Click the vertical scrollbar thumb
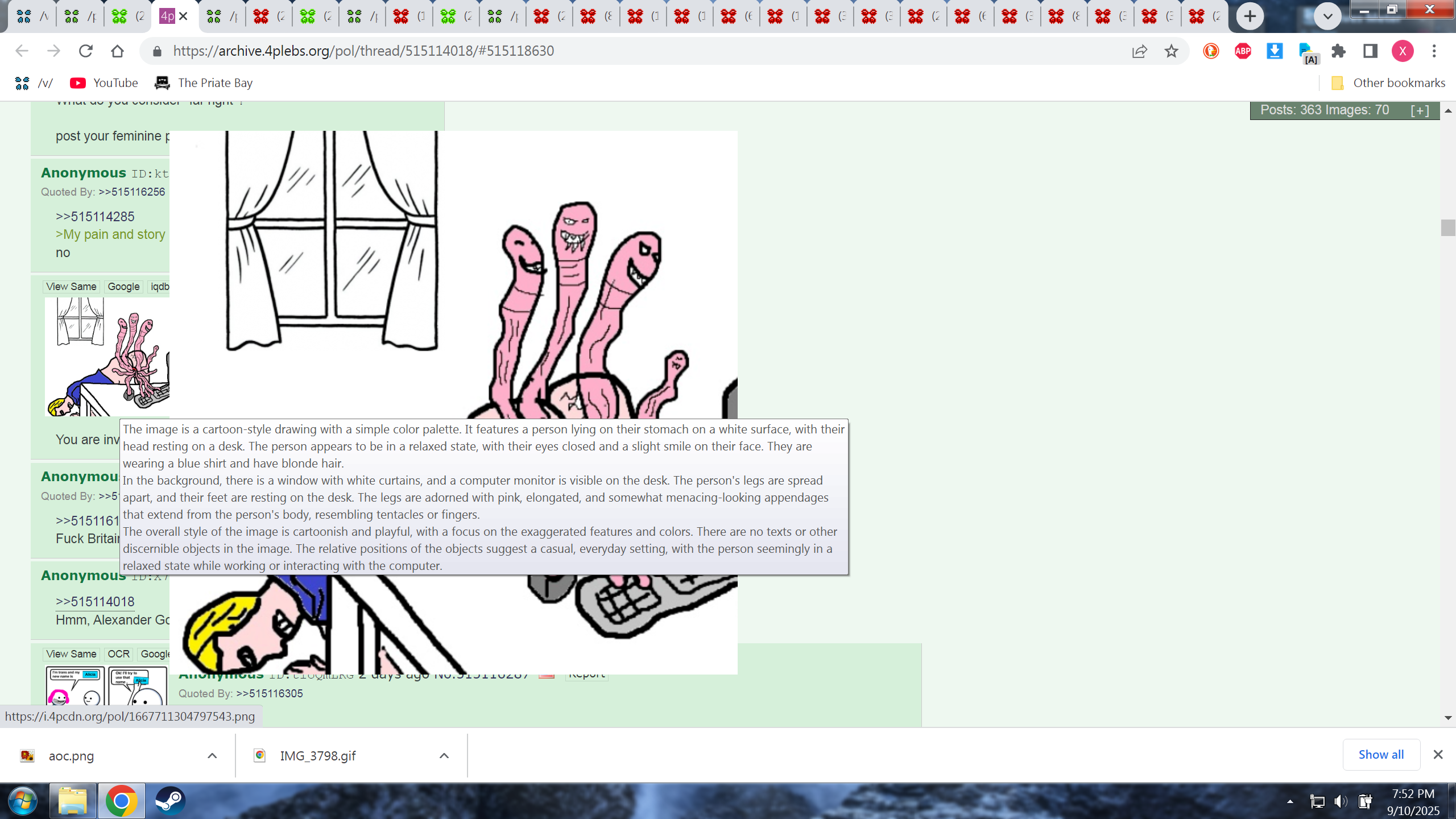Viewport: 1456px width, 819px height. 1448,227
